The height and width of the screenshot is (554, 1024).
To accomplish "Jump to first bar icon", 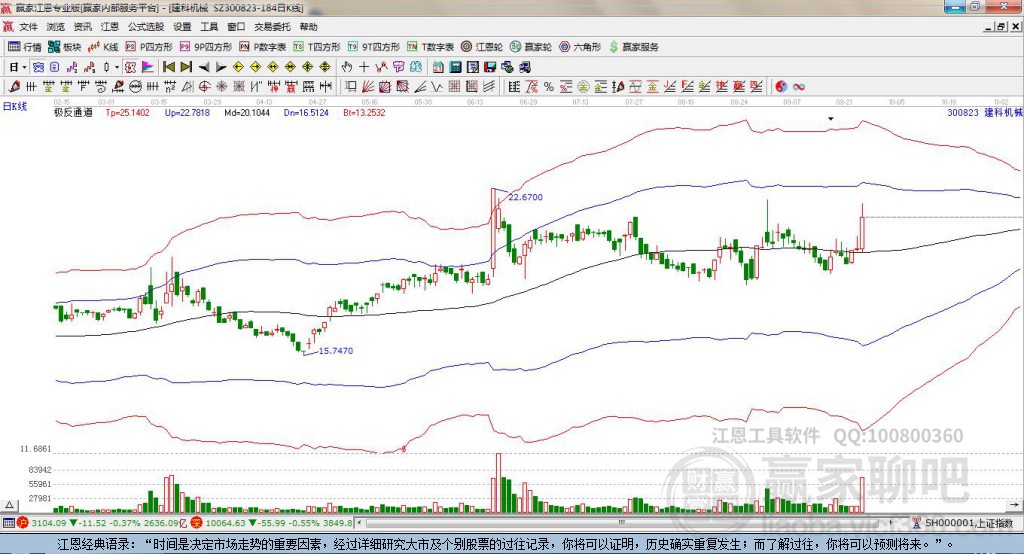I will click(x=169, y=67).
